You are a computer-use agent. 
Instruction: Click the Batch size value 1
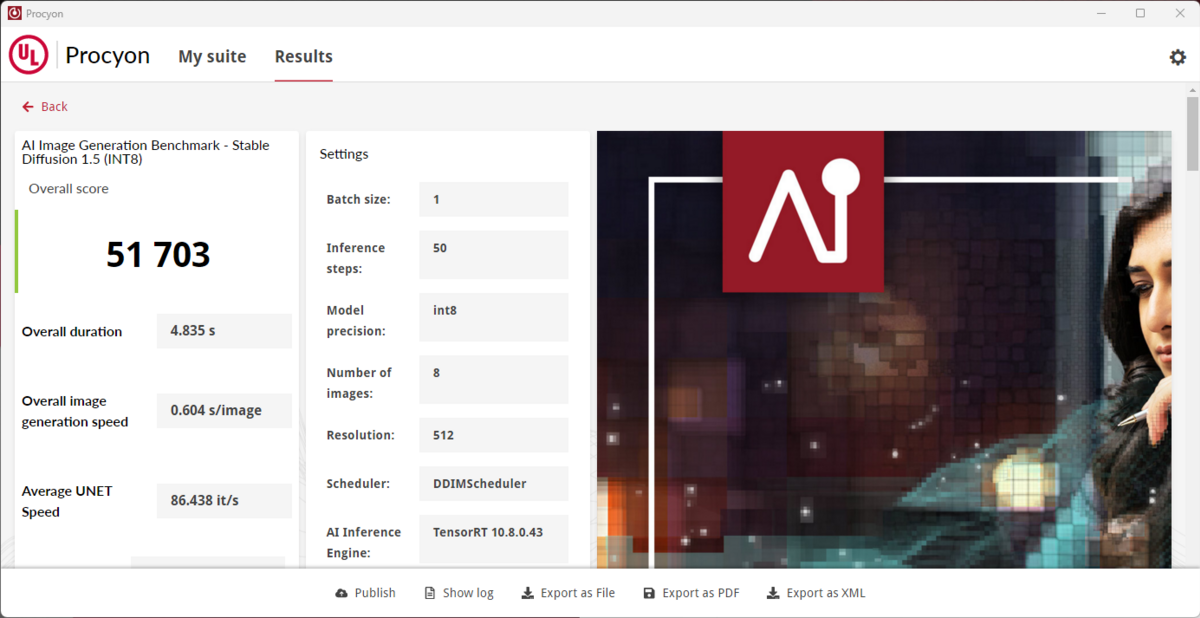pos(494,199)
